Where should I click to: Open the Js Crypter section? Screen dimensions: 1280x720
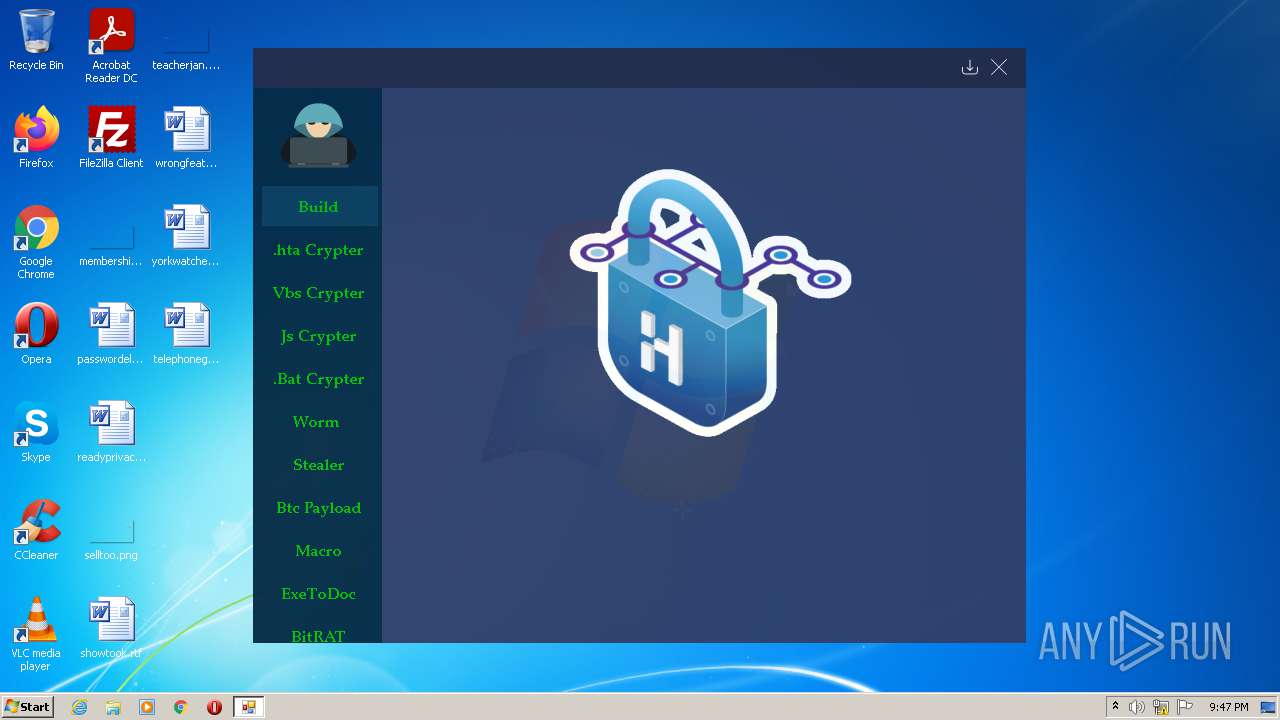point(319,336)
